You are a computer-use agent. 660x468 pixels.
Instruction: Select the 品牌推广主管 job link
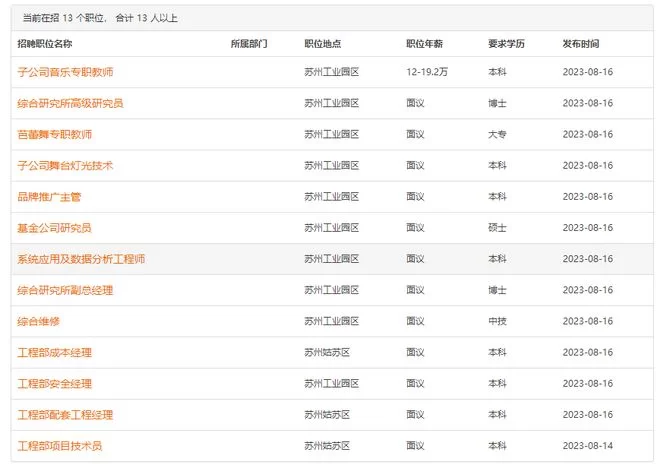[x=49, y=197]
